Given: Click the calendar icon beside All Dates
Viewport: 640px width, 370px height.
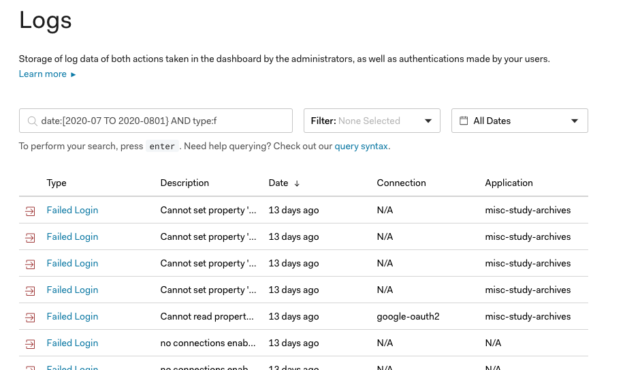Looking at the screenshot, I should [x=464, y=121].
